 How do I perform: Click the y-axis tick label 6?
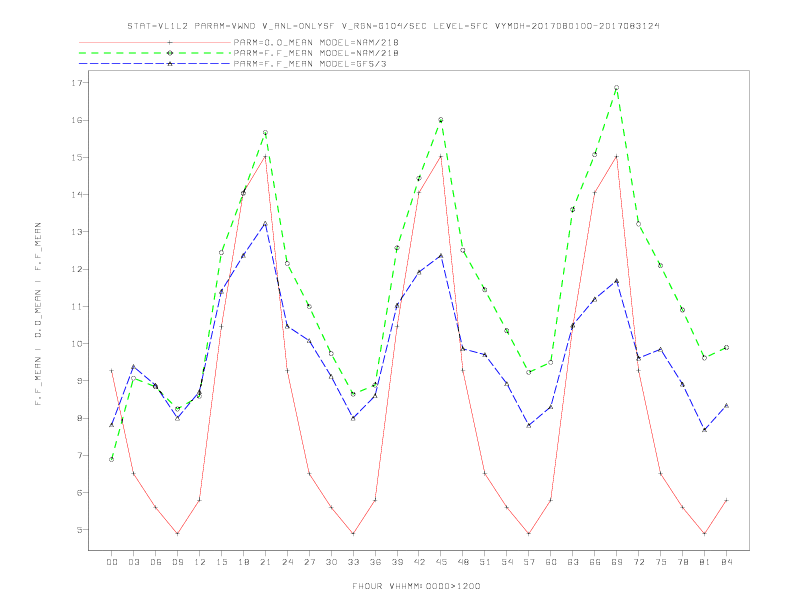point(79,493)
